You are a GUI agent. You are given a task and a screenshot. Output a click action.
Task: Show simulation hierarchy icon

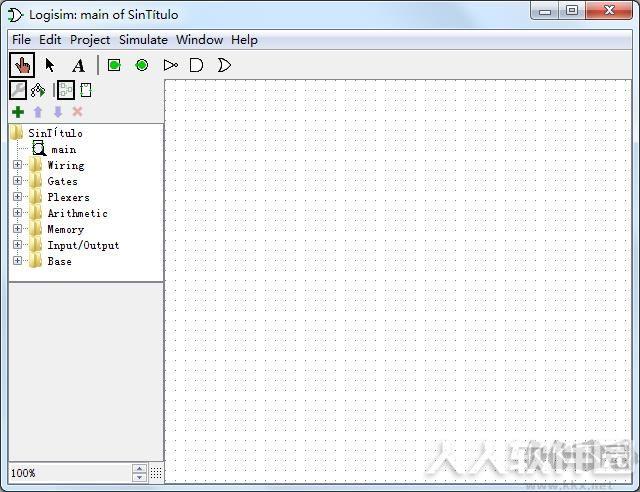pyautogui.click(x=38, y=90)
